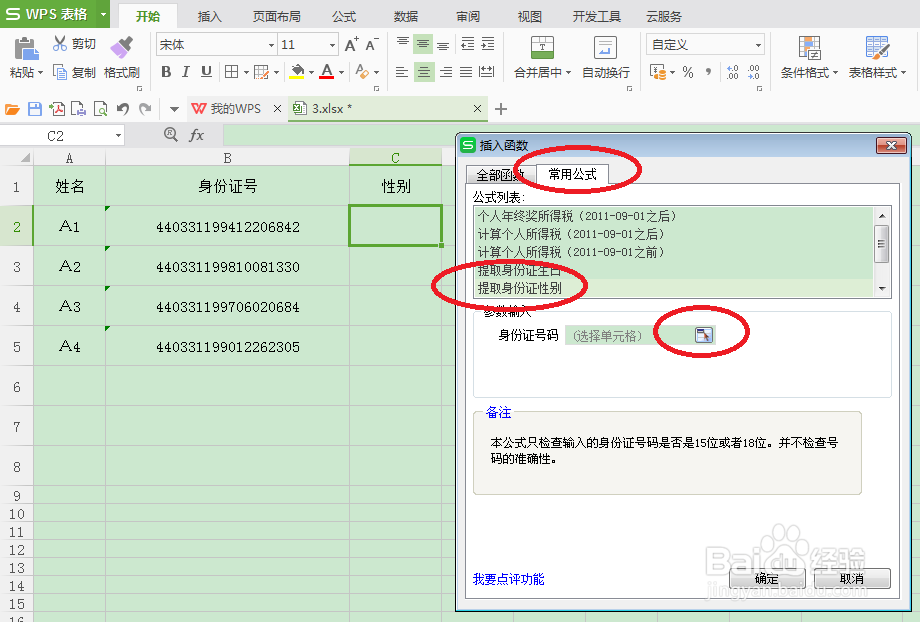Click 取消 button in dialog
920x622 pixels.
[x=852, y=579]
